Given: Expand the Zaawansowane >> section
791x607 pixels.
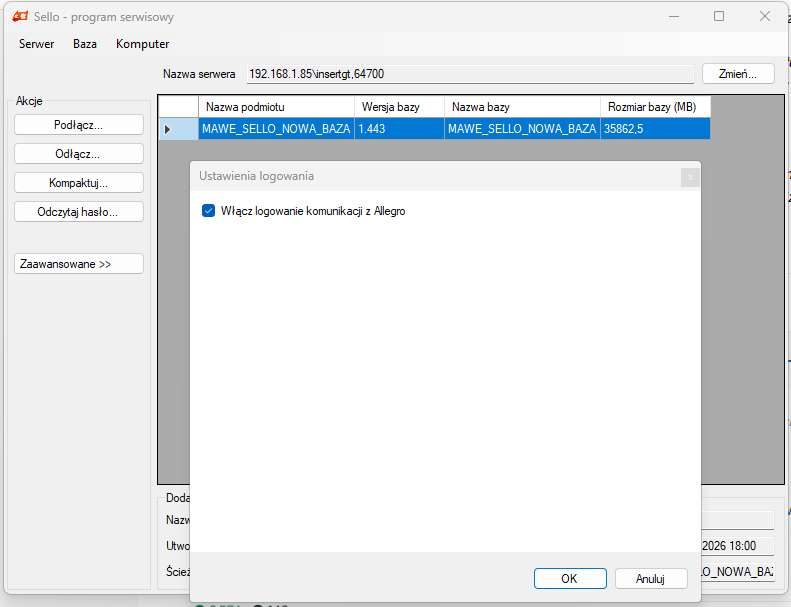Looking at the screenshot, I should 79,264.
